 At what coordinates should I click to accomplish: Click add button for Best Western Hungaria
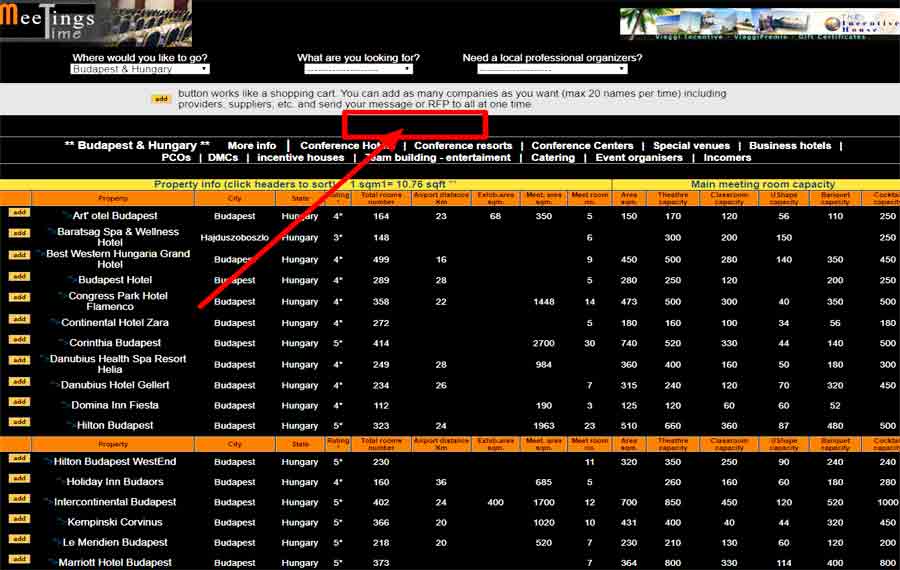(x=19, y=254)
